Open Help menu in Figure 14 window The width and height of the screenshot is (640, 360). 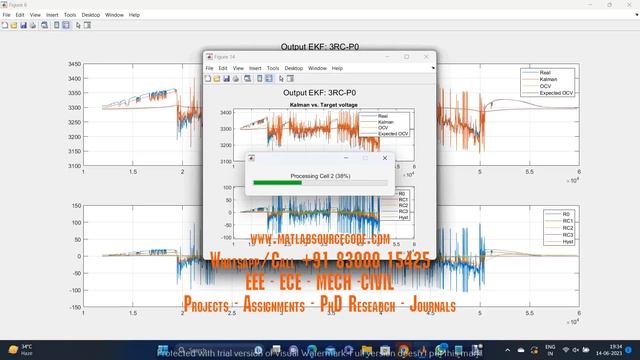tap(337, 68)
